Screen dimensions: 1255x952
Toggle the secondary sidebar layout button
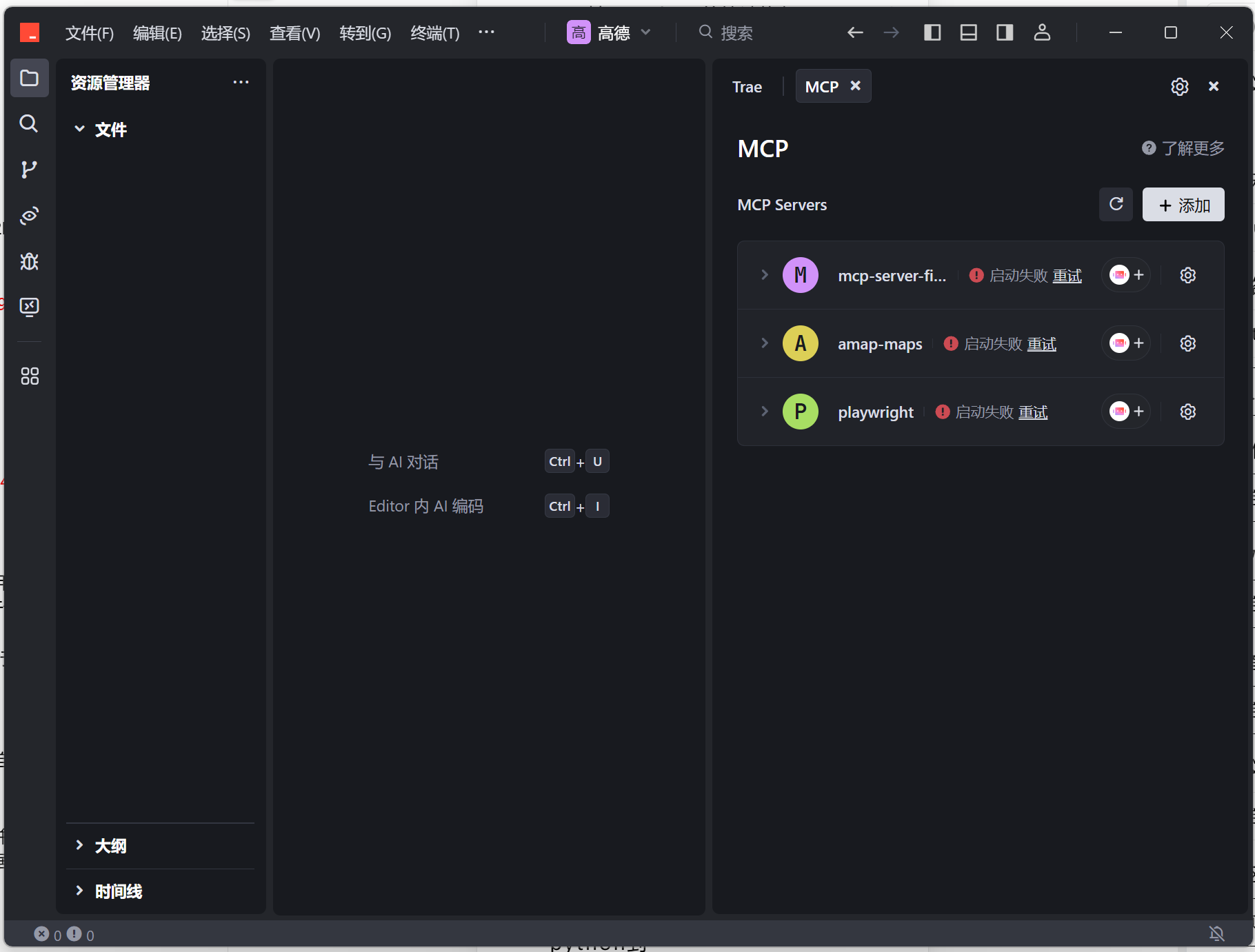(x=1005, y=32)
